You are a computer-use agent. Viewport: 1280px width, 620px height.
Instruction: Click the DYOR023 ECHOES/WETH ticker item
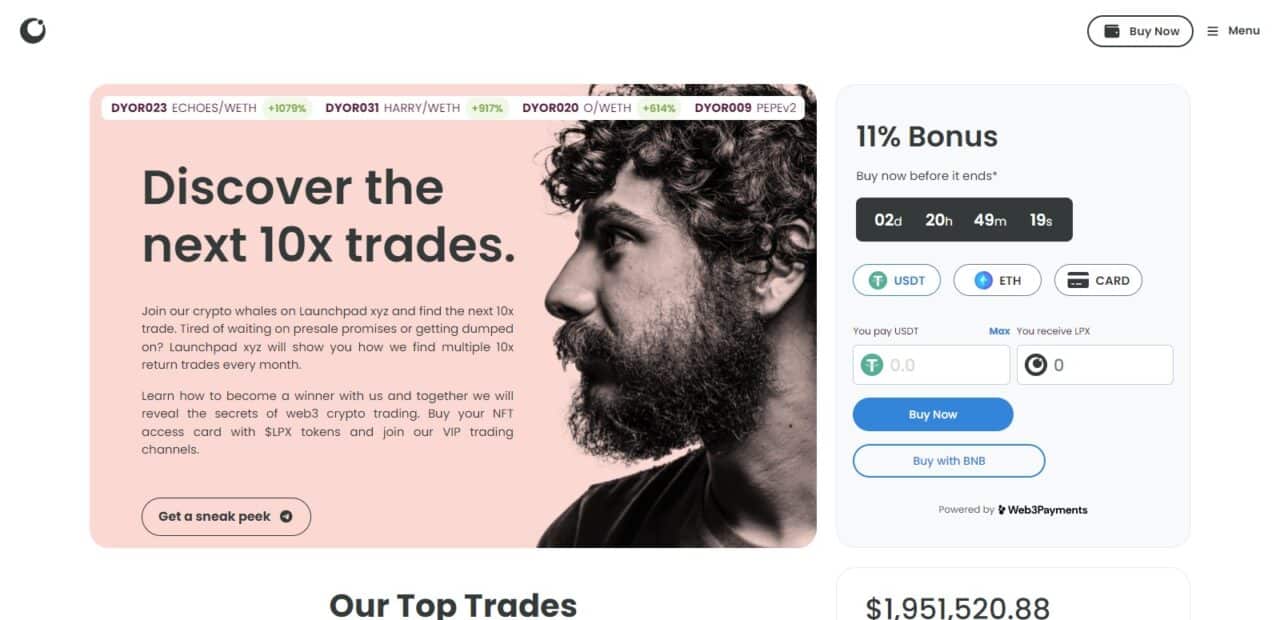[x=210, y=108]
